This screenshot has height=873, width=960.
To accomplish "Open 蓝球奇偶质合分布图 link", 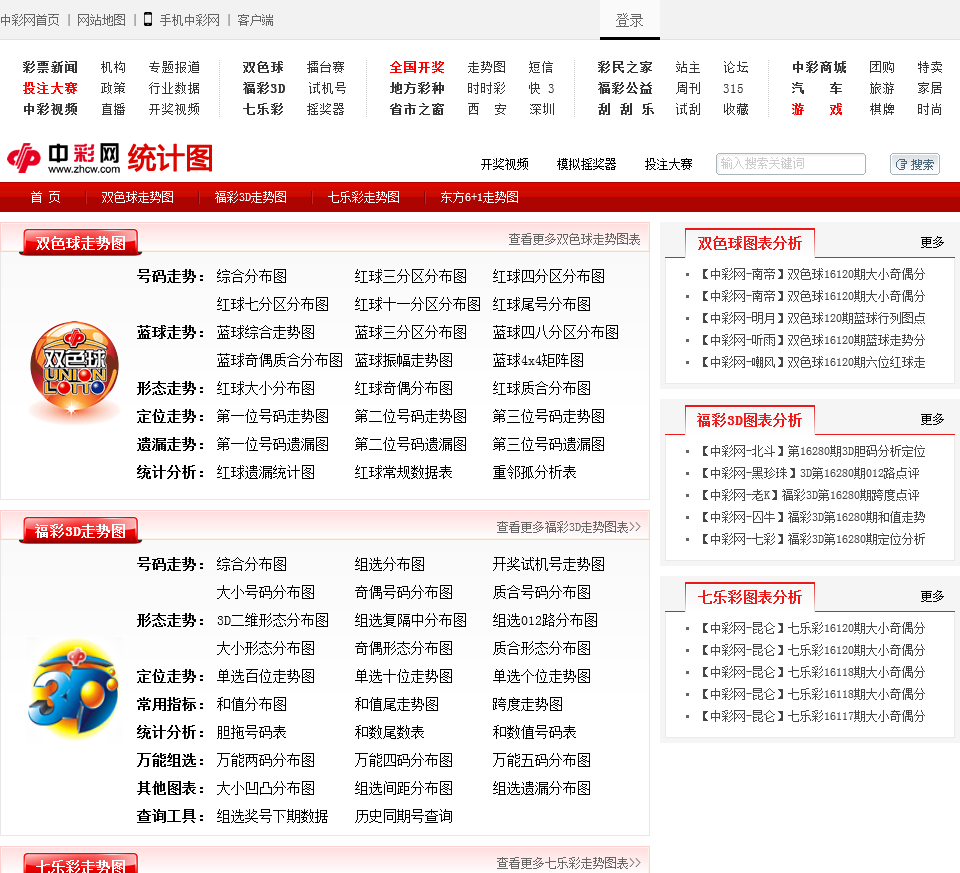I will [279, 361].
